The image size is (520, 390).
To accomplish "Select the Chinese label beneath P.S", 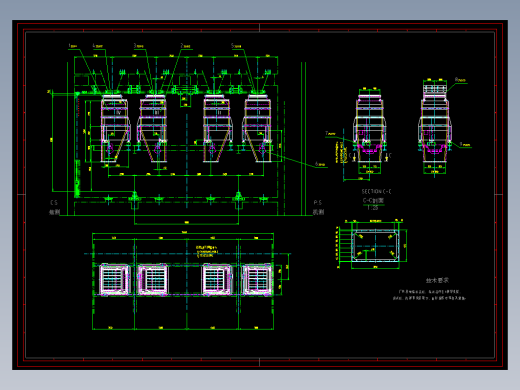I will click(318, 212).
